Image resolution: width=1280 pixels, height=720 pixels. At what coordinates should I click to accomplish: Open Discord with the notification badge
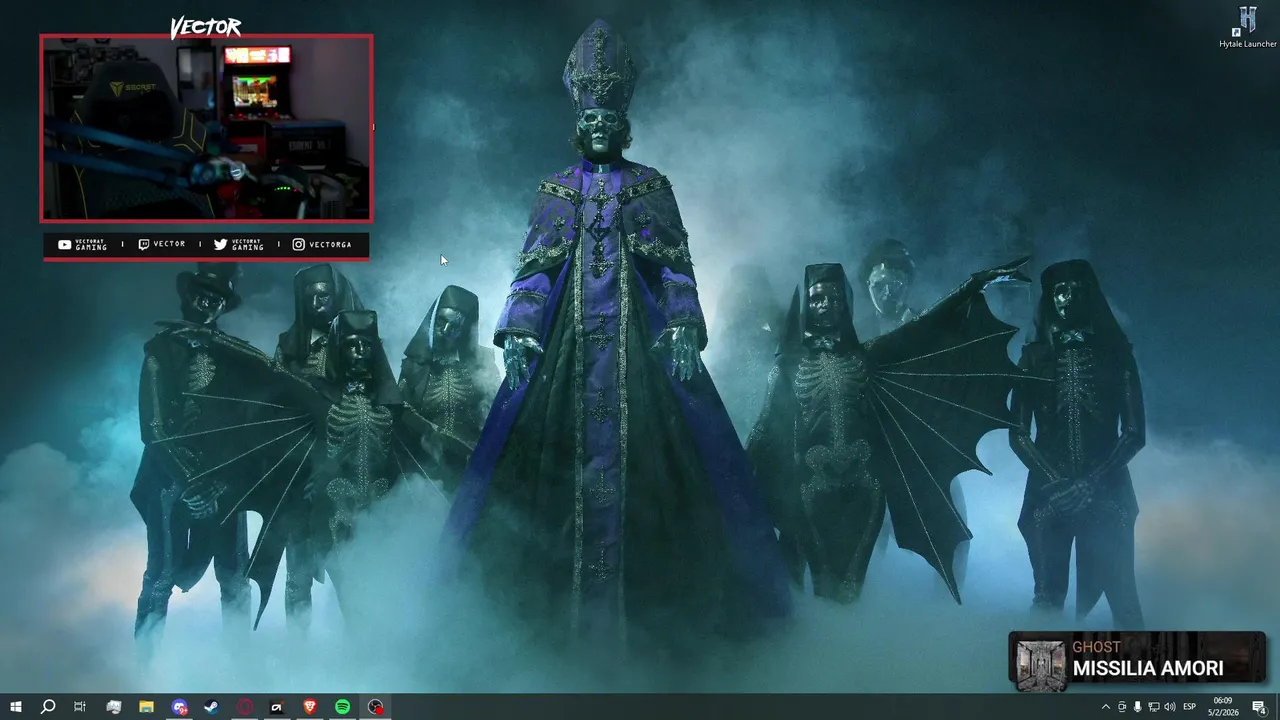(179, 707)
